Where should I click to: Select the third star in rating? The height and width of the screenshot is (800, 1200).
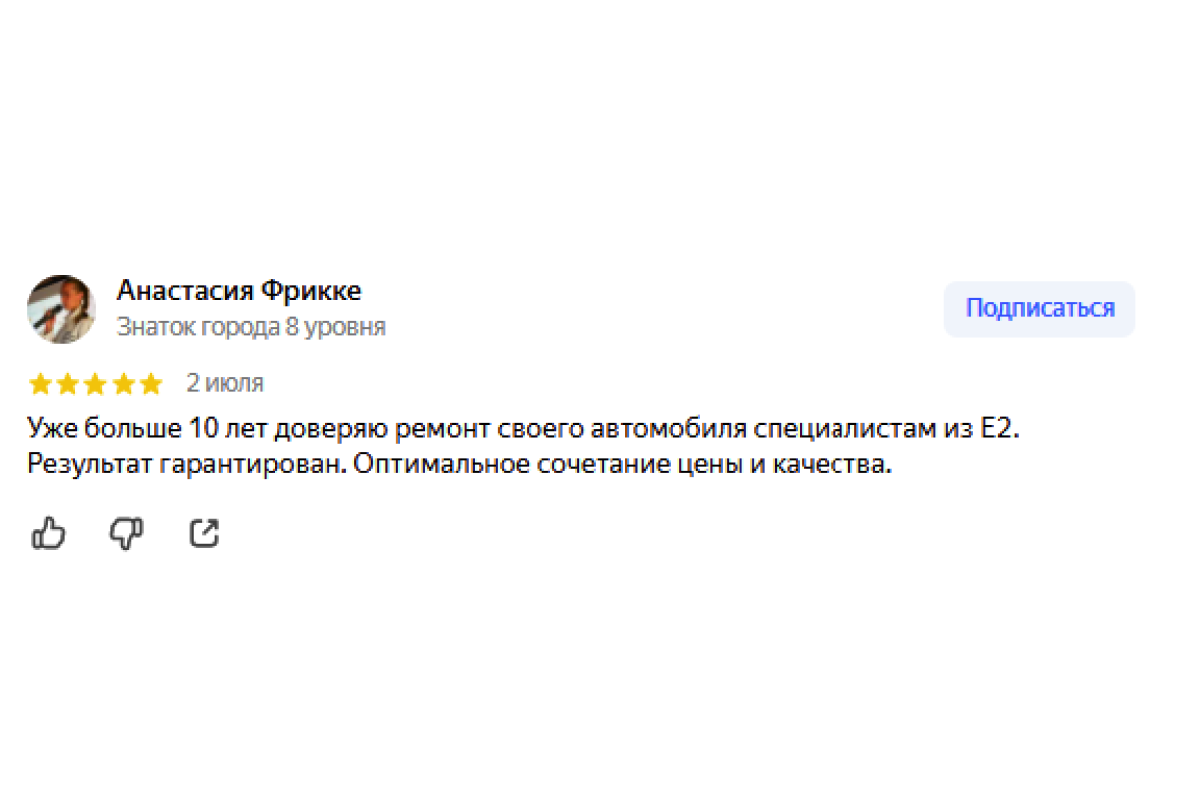click(96, 384)
